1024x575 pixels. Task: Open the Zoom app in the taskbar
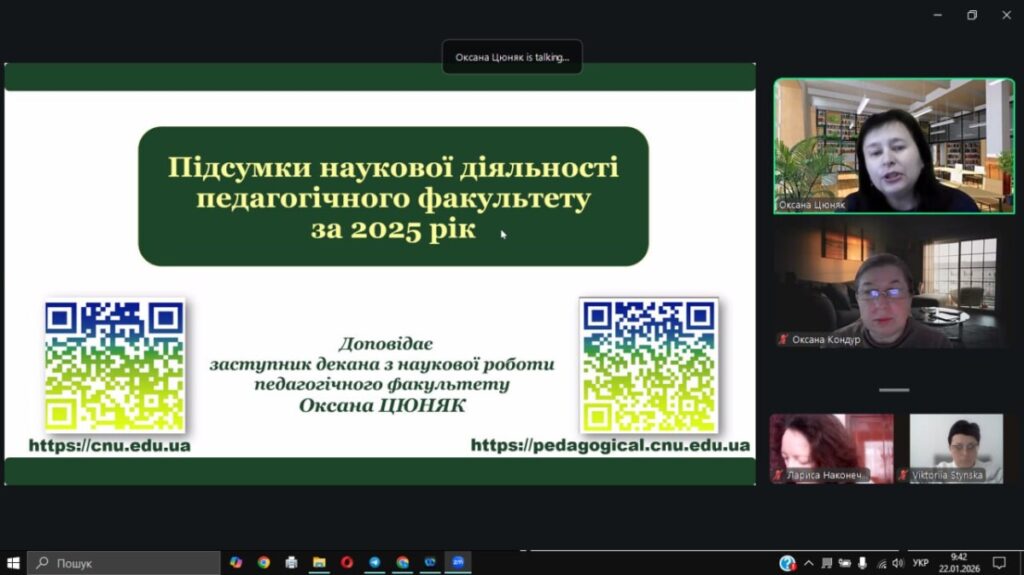click(458, 562)
